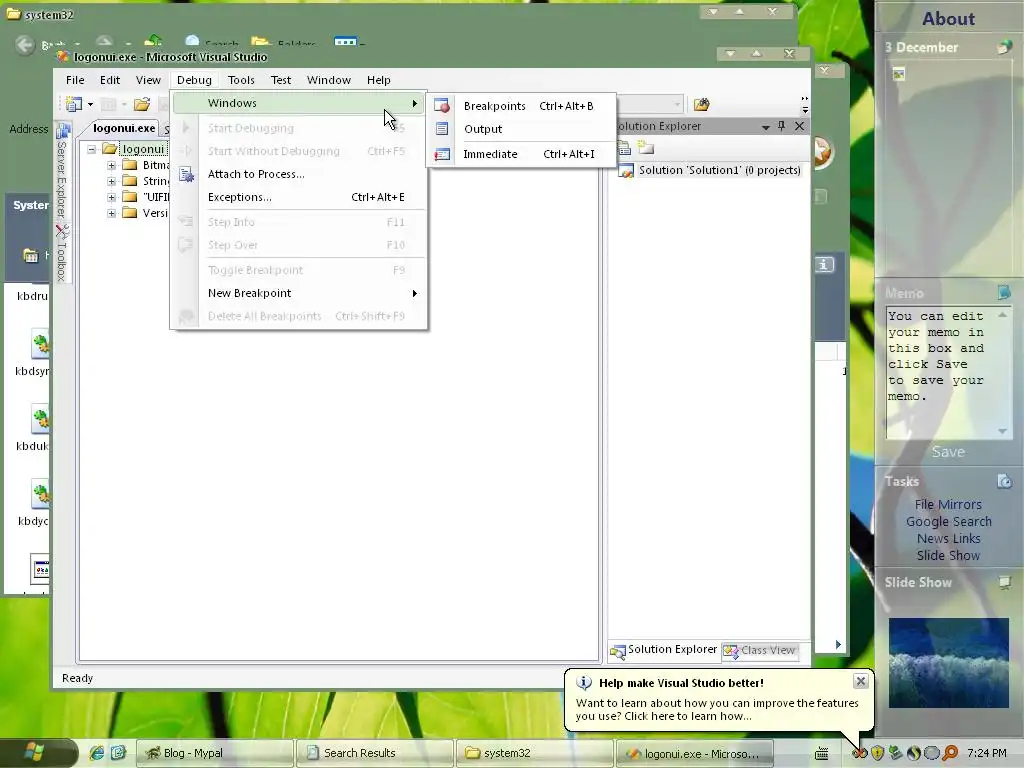Image resolution: width=1024 pixels, height=768 pixels.
Task: Expand the Version folder node
Action: [x=112, y=213]
